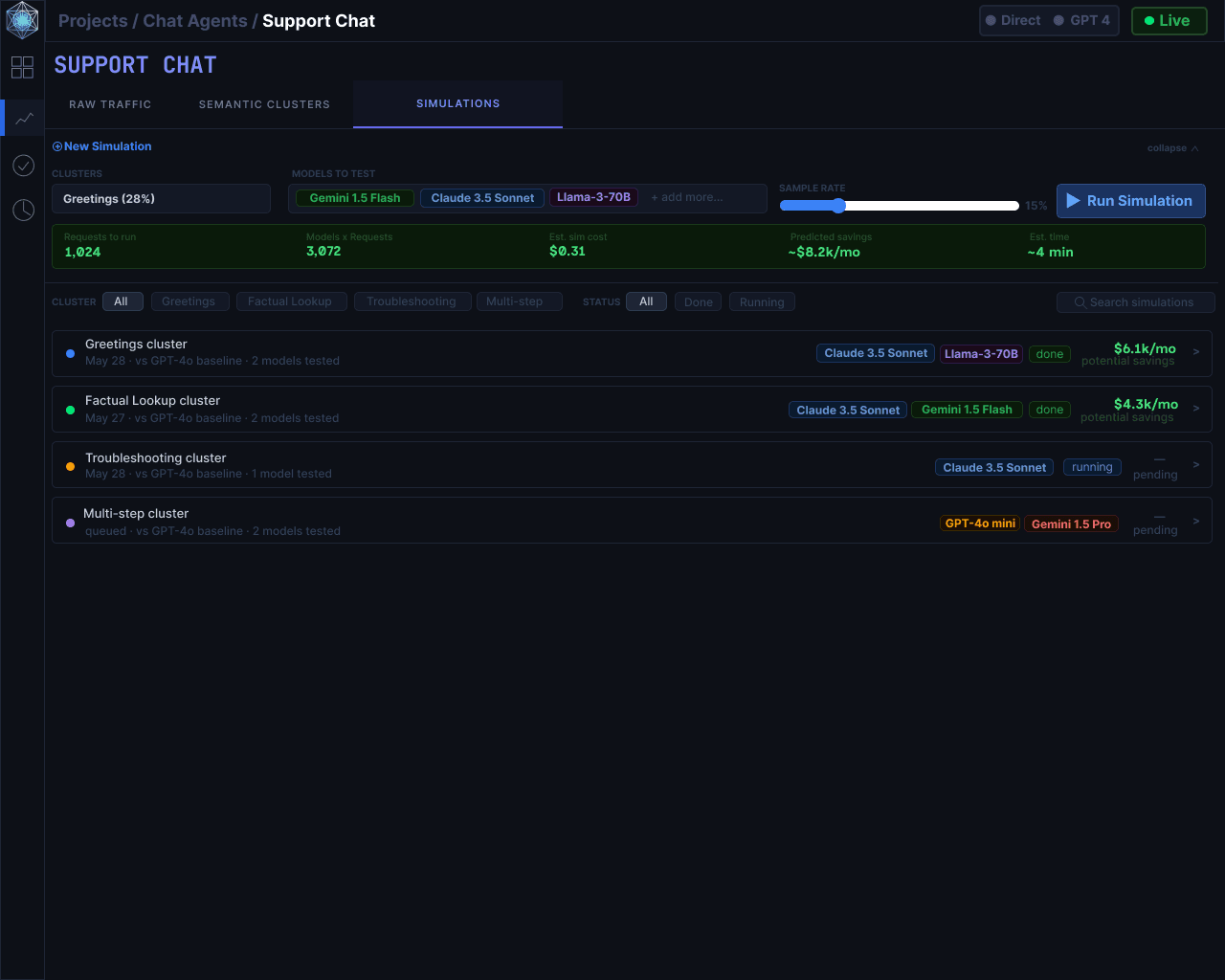Click the Run Simulation button
Viewport: 1225px width, 980px height.
click(1130, 201)
